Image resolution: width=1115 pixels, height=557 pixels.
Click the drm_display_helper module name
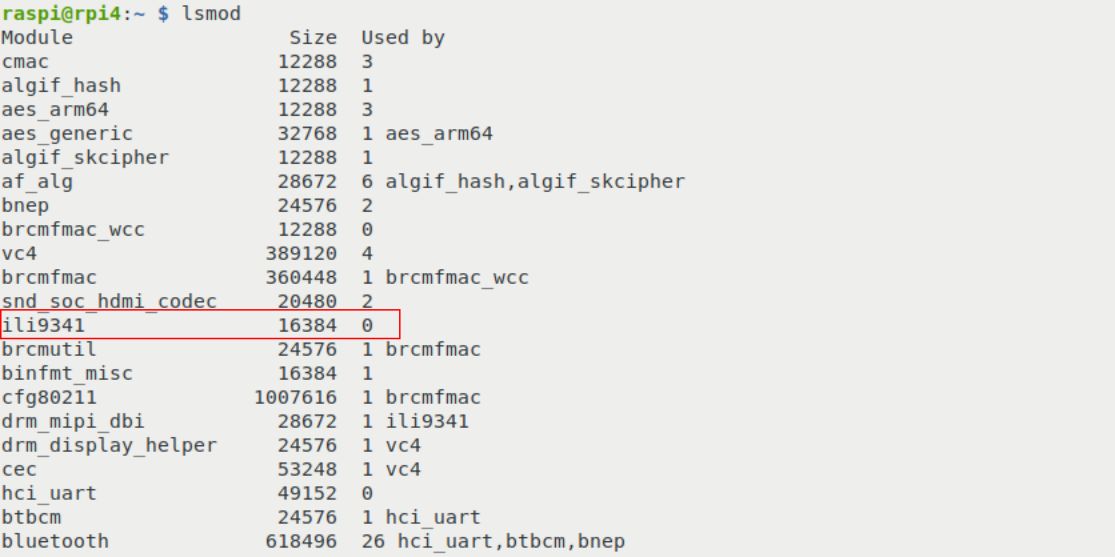[x=109, y=445]
